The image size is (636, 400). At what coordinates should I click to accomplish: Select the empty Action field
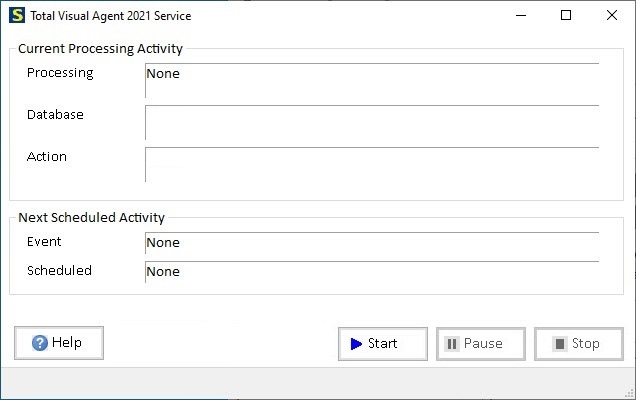click(371, 164)
